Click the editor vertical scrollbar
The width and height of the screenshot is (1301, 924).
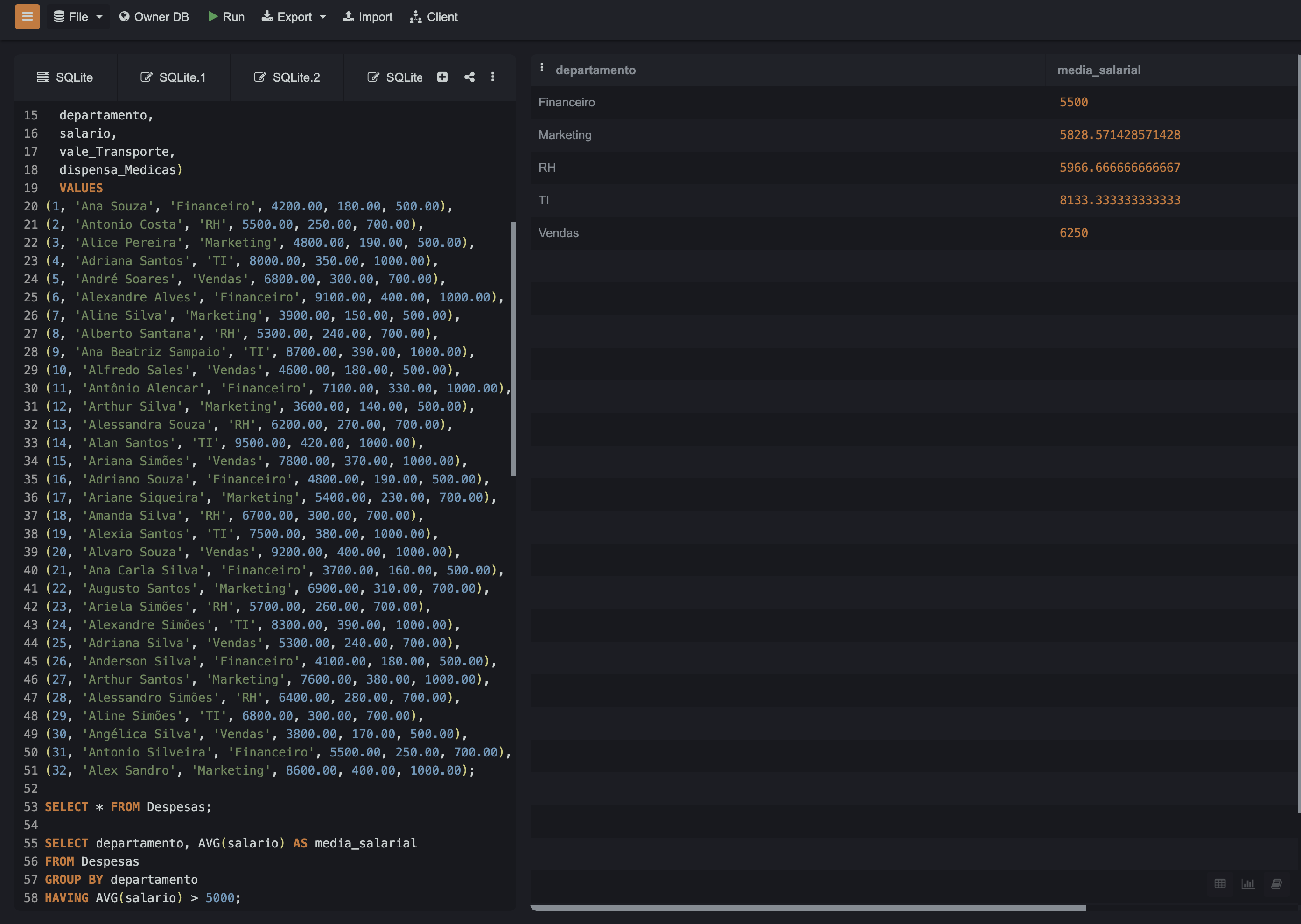tap(513, 348)
